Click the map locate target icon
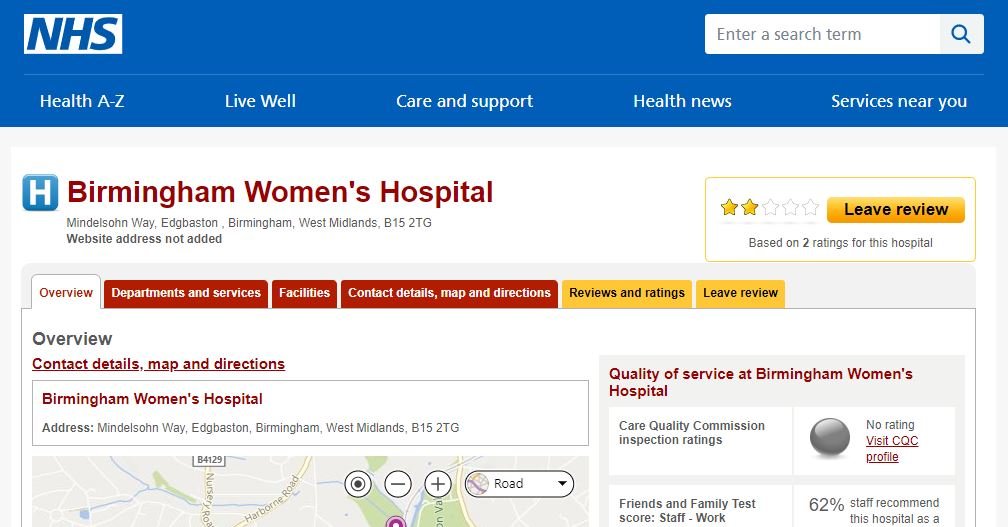 click(358, 484)
